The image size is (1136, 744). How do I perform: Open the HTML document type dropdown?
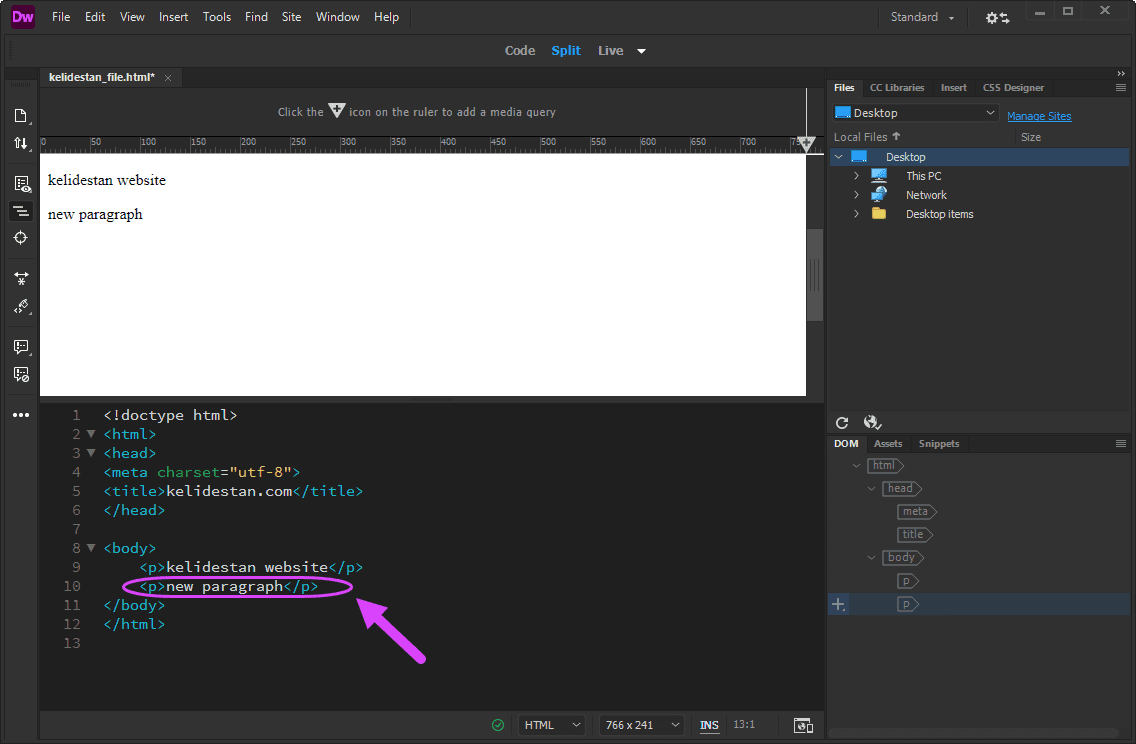pyautogui.click(x=552, y=725)
